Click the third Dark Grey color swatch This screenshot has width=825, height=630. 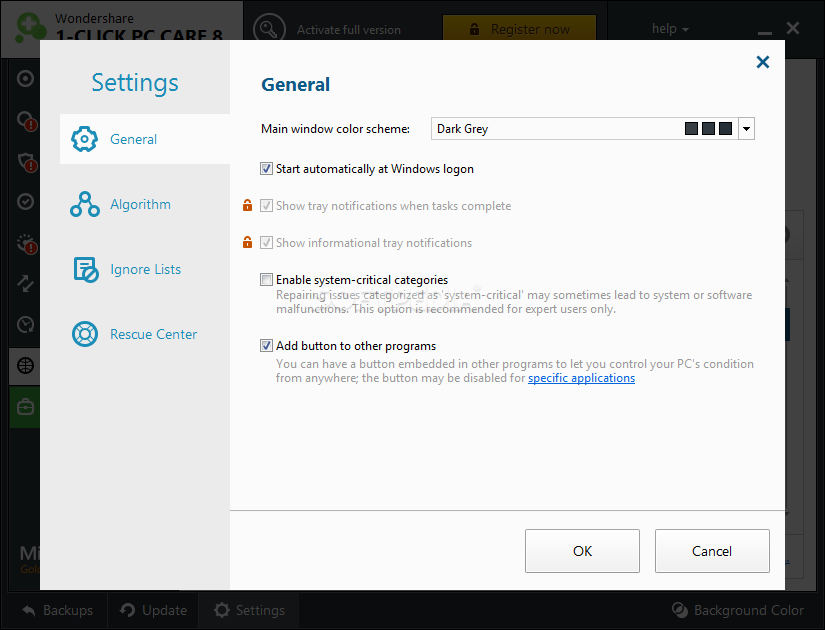(x=726, y=128)
